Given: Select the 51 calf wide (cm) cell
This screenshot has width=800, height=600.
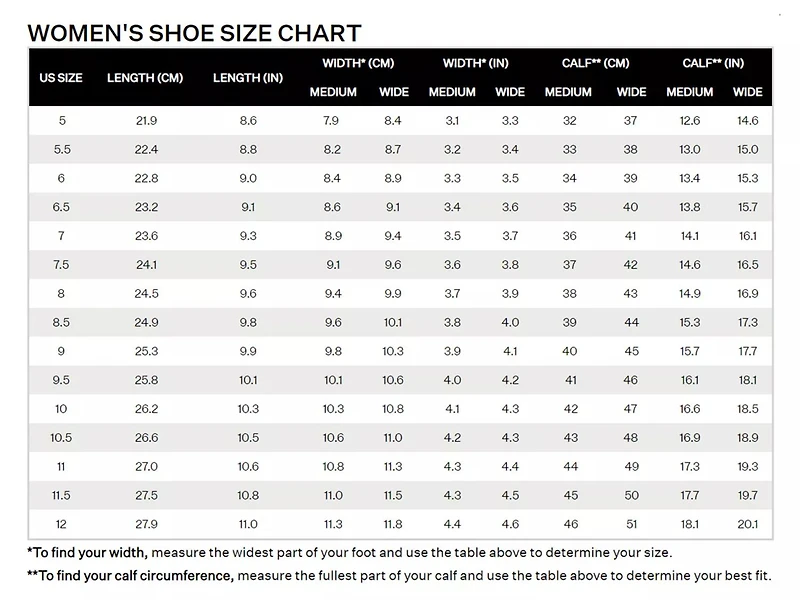Looking at the screenshot, I should point(630,524).
